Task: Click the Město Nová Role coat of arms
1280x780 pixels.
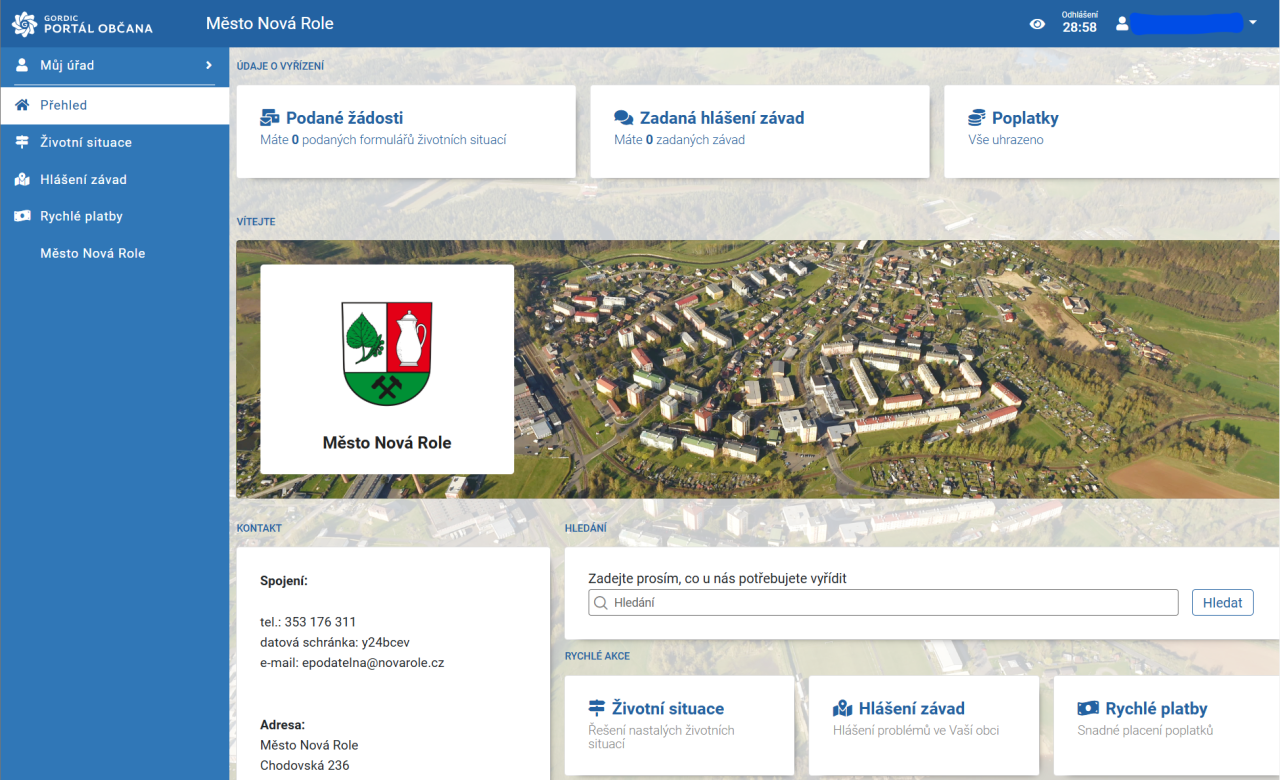Action: [x=387, y=353]
